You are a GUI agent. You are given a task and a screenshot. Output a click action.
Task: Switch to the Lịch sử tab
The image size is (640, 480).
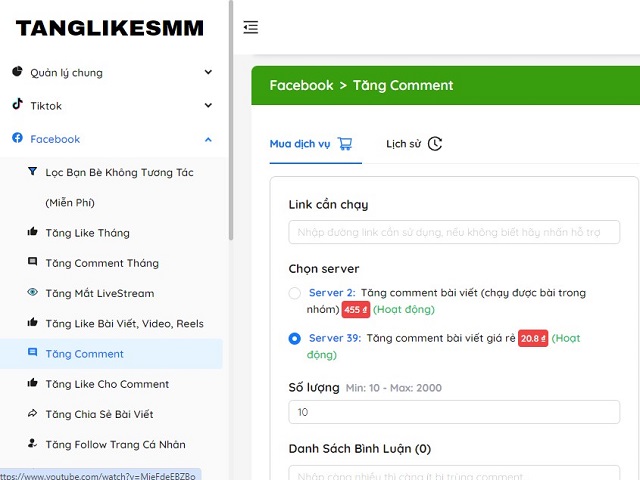(414, 145)
